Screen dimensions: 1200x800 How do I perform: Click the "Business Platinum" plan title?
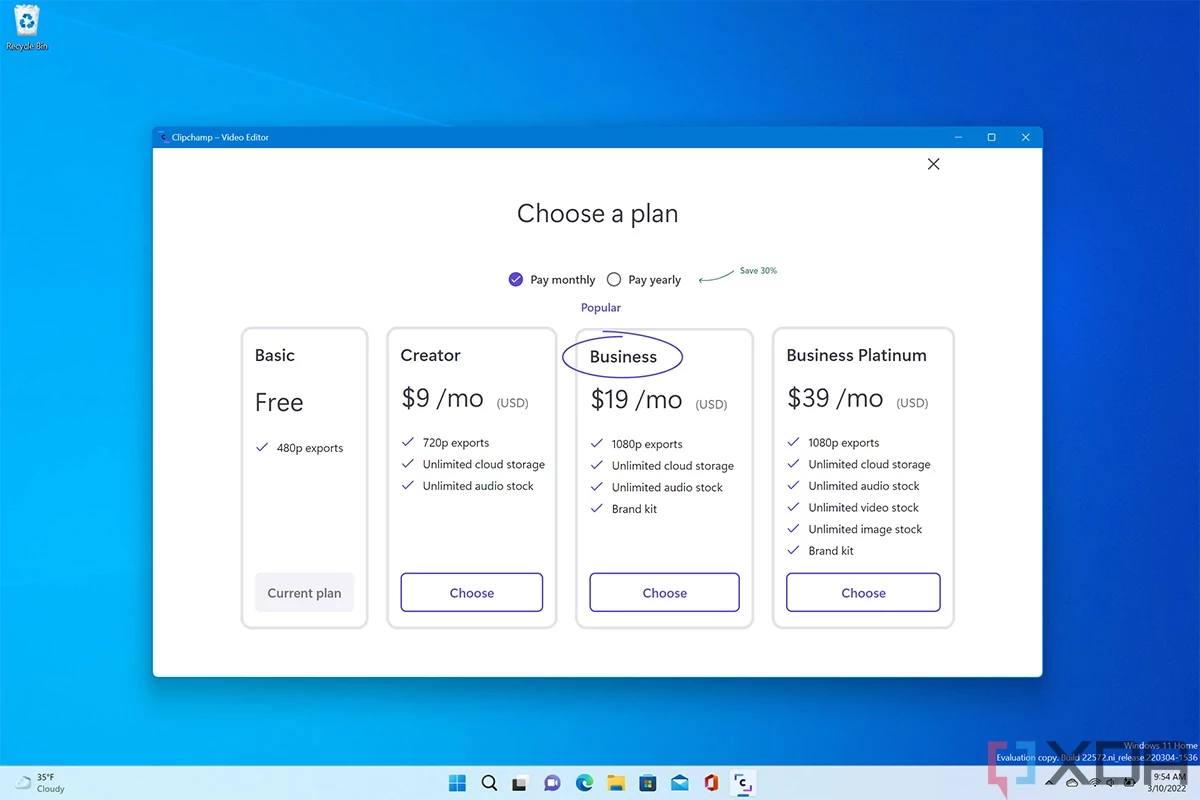pyautogui.click(x=856, y=355)
